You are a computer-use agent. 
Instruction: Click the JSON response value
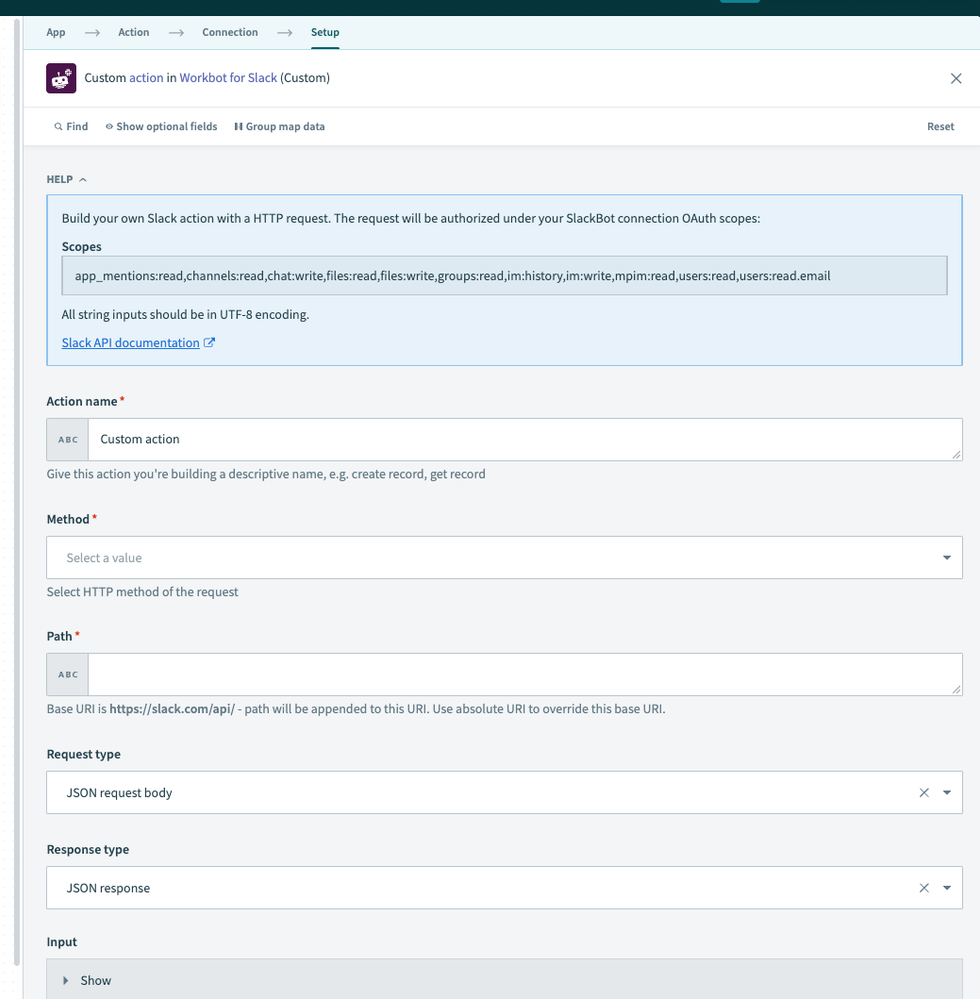pyautogui.click(x=108, y=888)
